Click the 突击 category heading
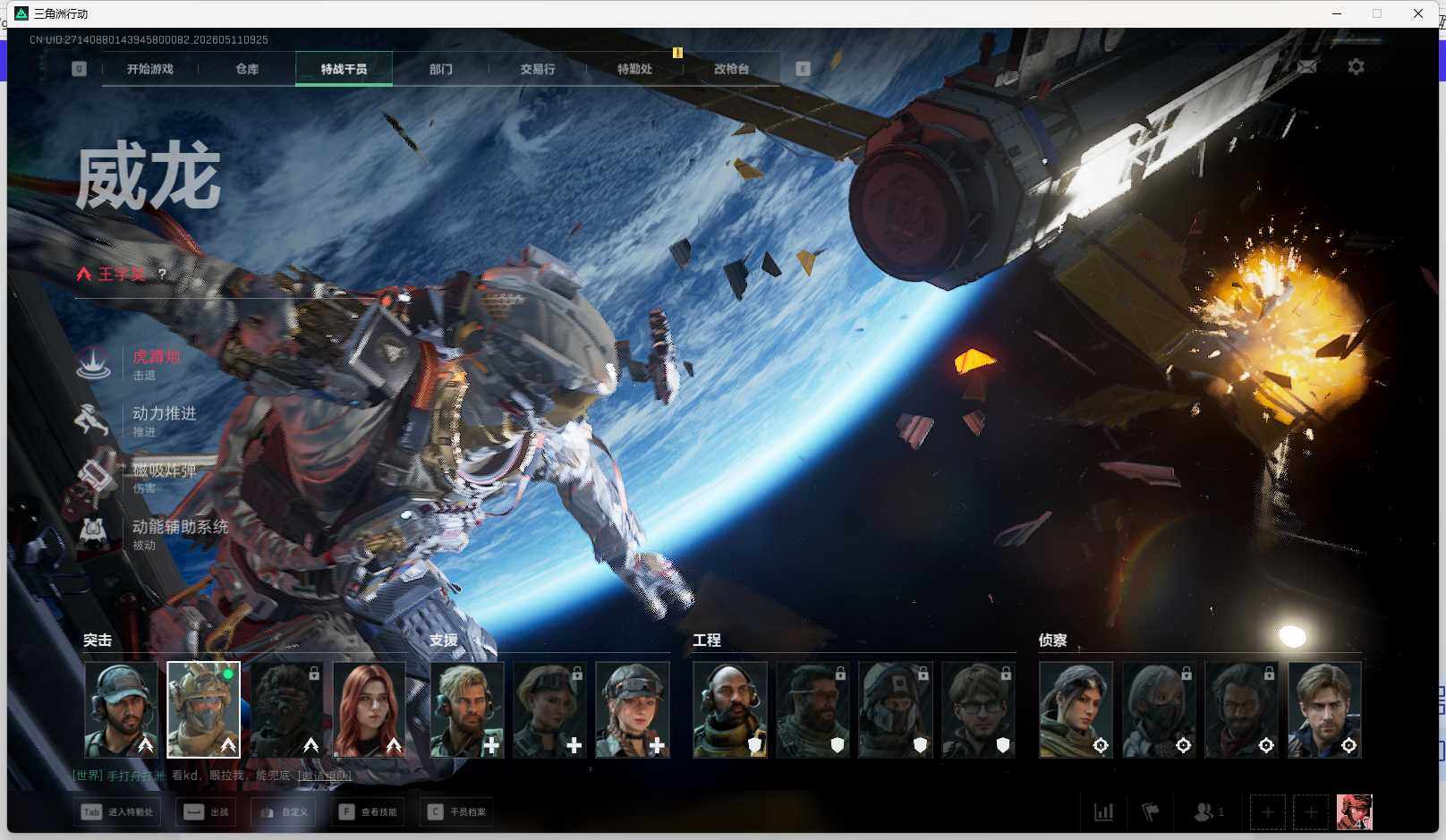Image resolution: width=1446 pixels, height=840 pixels. pyautogui.click(x=98, y=641)
